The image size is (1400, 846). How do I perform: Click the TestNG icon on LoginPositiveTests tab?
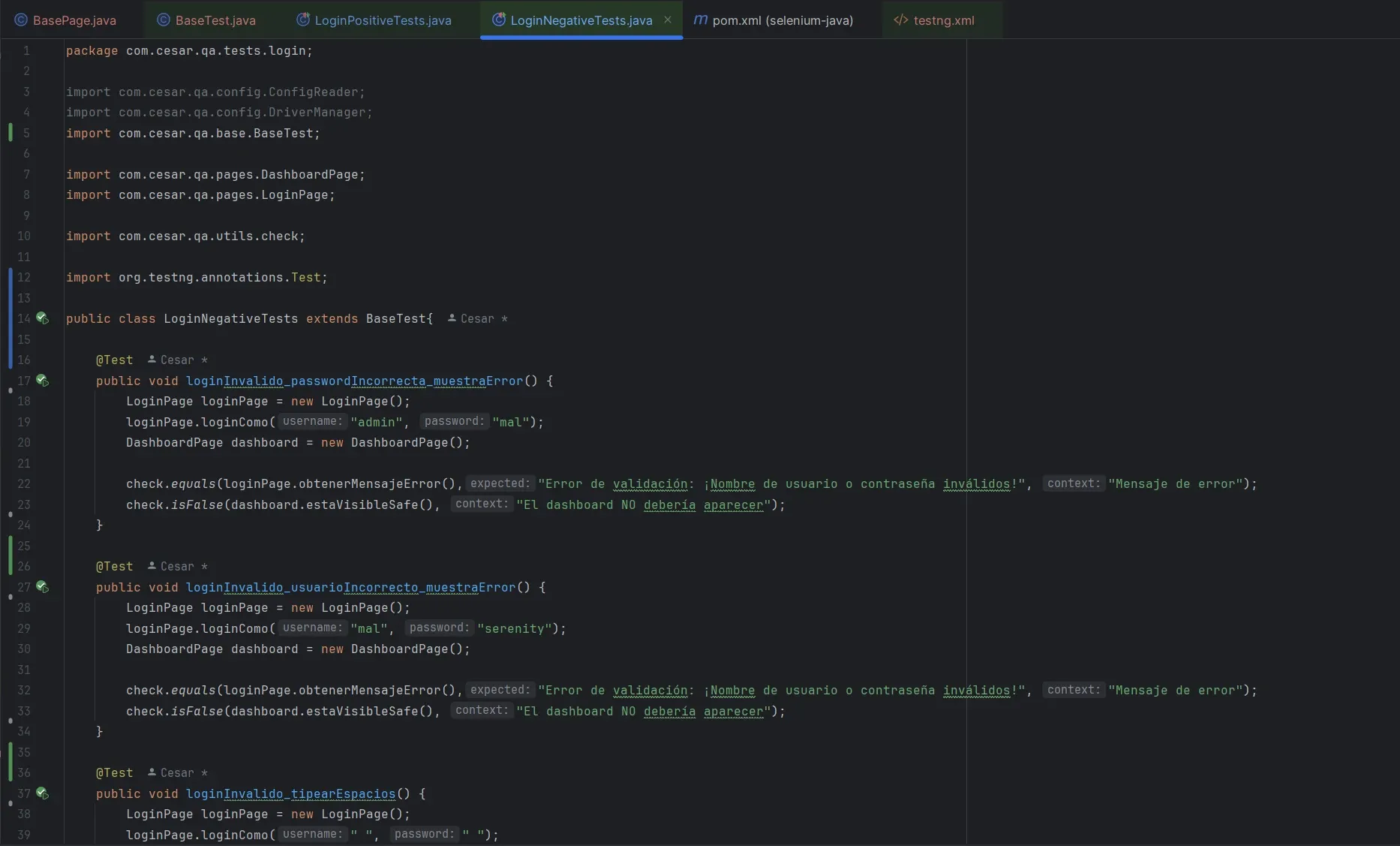coord(305,20)
